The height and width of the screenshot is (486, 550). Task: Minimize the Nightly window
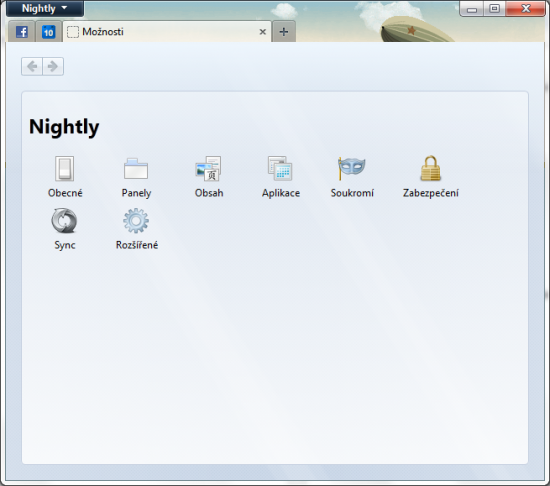pyautogui.click(x=472, y=9)
